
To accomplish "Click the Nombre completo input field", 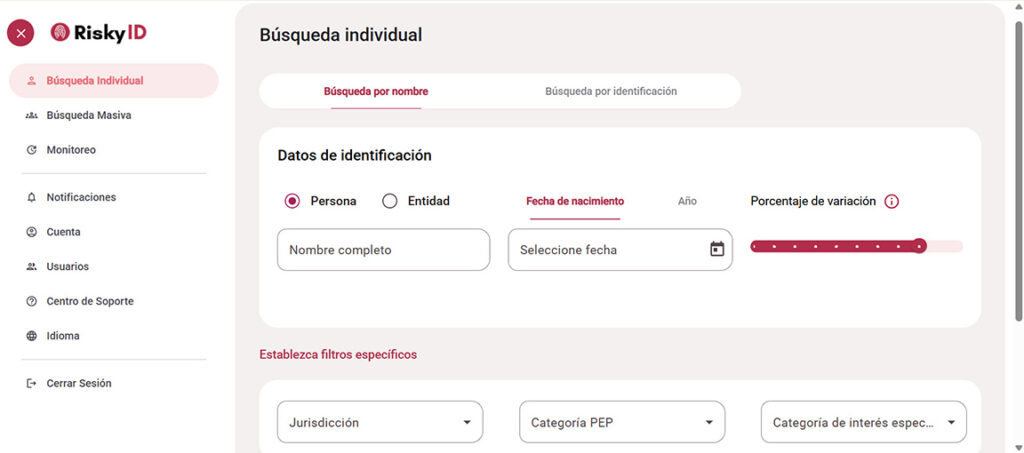I will [383, 250].
